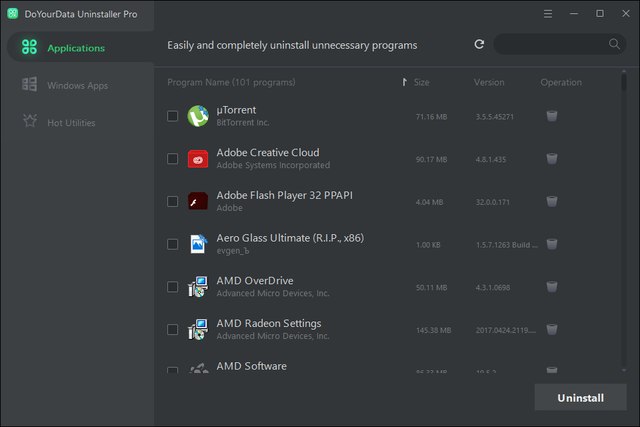Sort programs by Size column
This screenshot has width=640, height=427.
tap(421, 82)
